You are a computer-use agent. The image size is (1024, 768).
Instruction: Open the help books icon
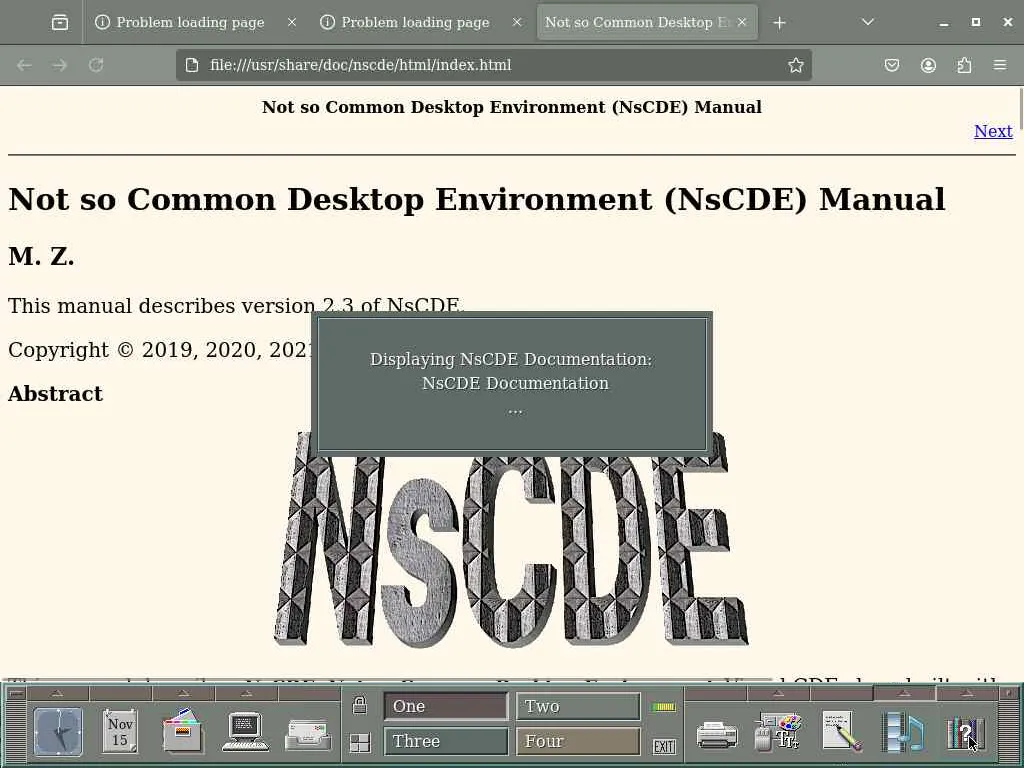point(965,734)
